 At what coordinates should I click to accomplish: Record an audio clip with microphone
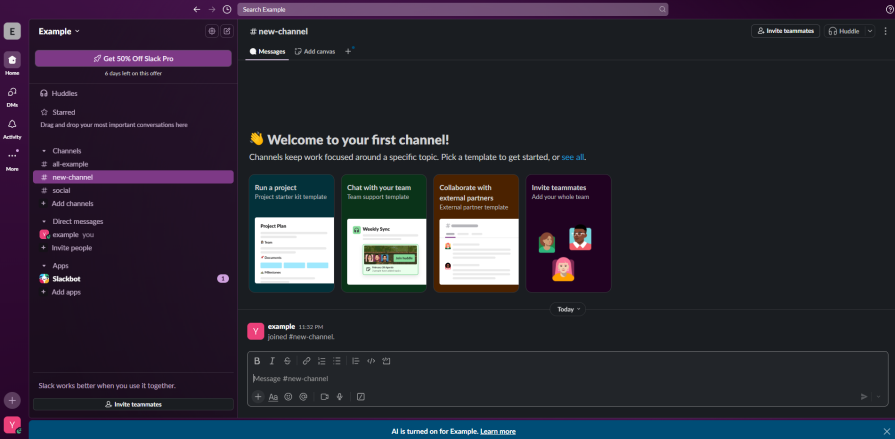(x=339, y=397)
